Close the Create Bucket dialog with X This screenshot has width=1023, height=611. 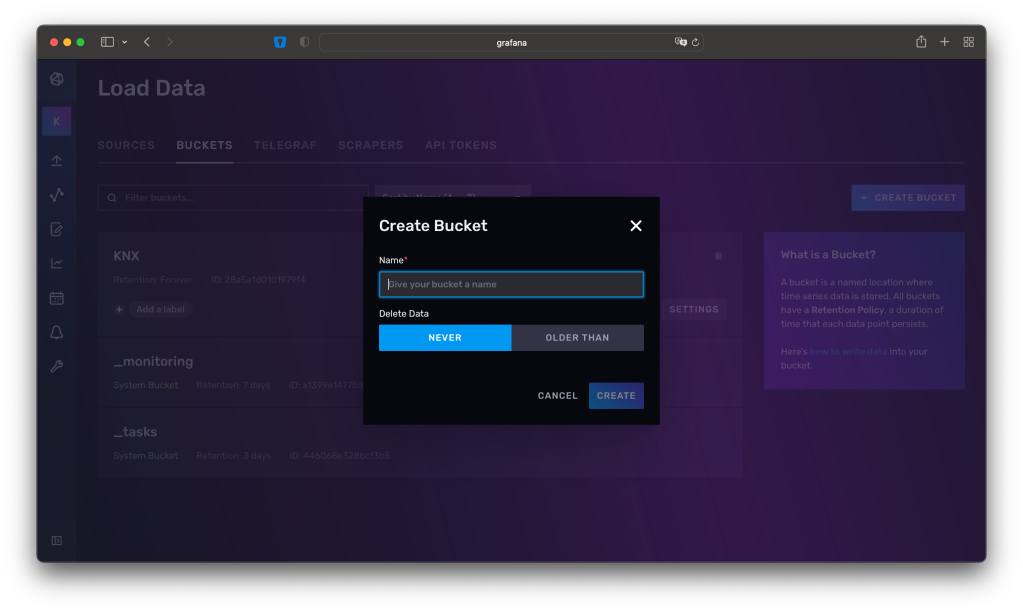coord(636,226)
